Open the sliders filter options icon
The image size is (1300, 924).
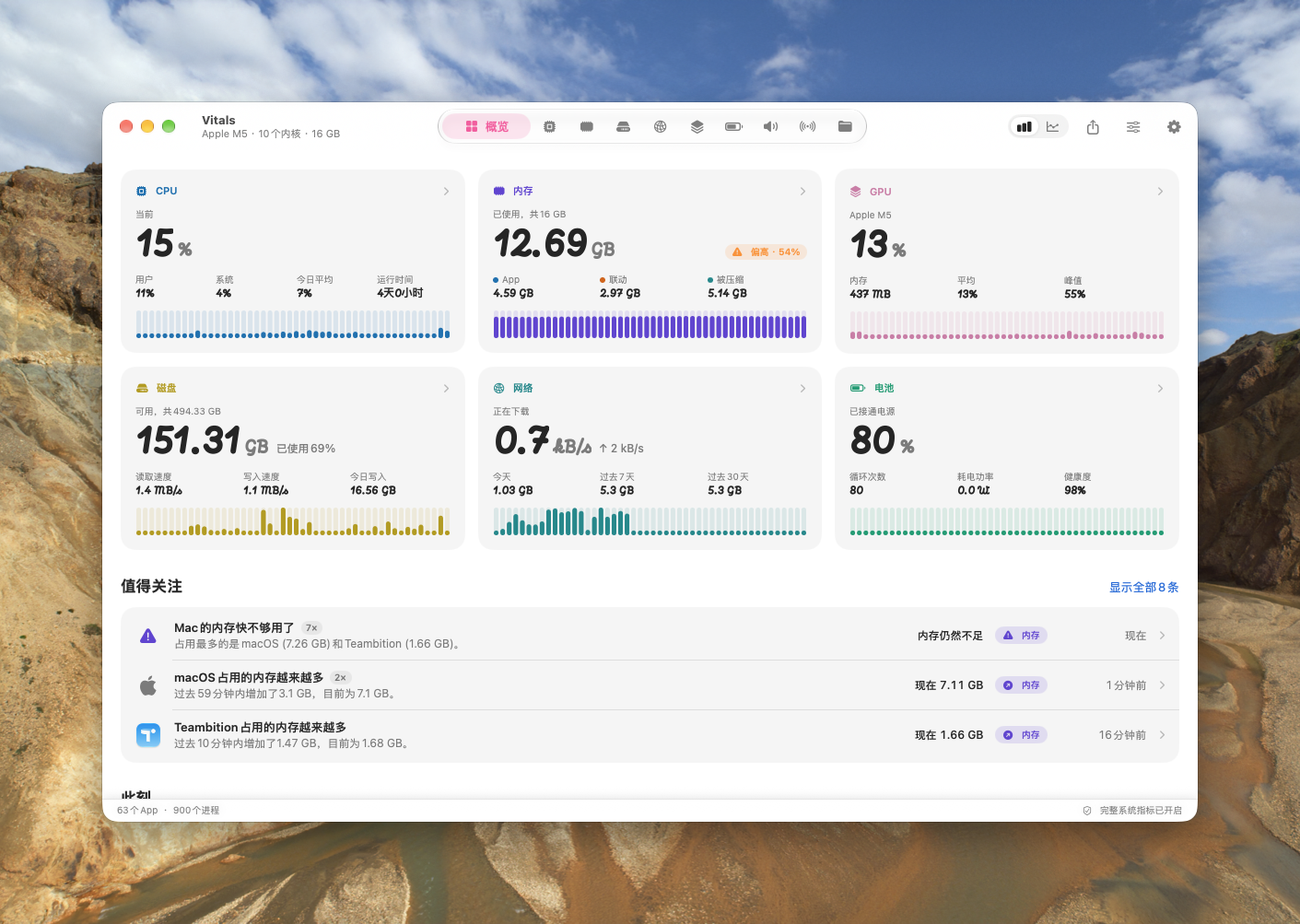[x=1133, y=127]
